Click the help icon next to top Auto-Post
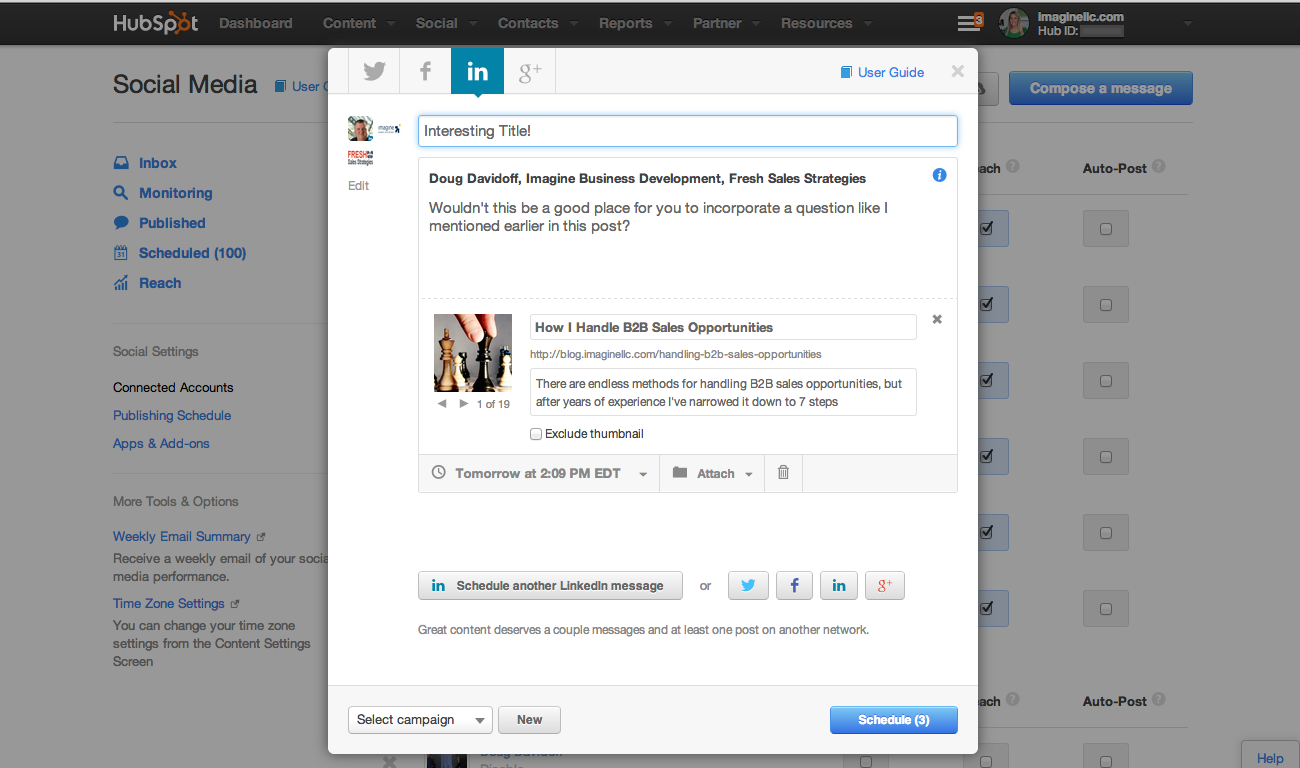Screen dimensions: 1300x768 1158,167
